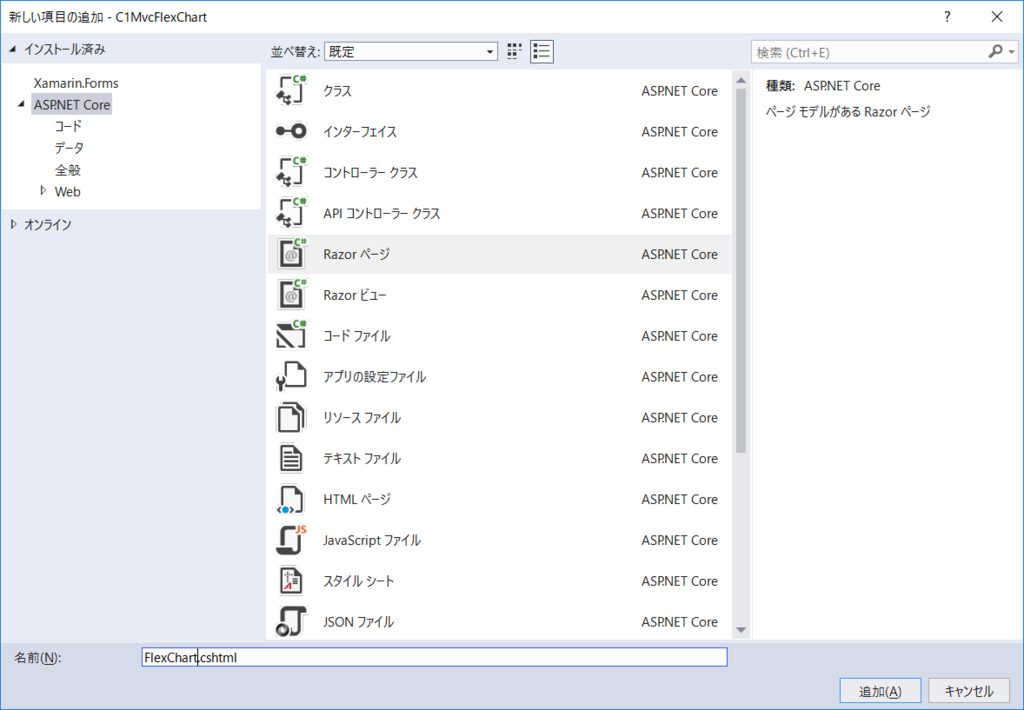Click the オンライン header text

(x=48, y=224)
